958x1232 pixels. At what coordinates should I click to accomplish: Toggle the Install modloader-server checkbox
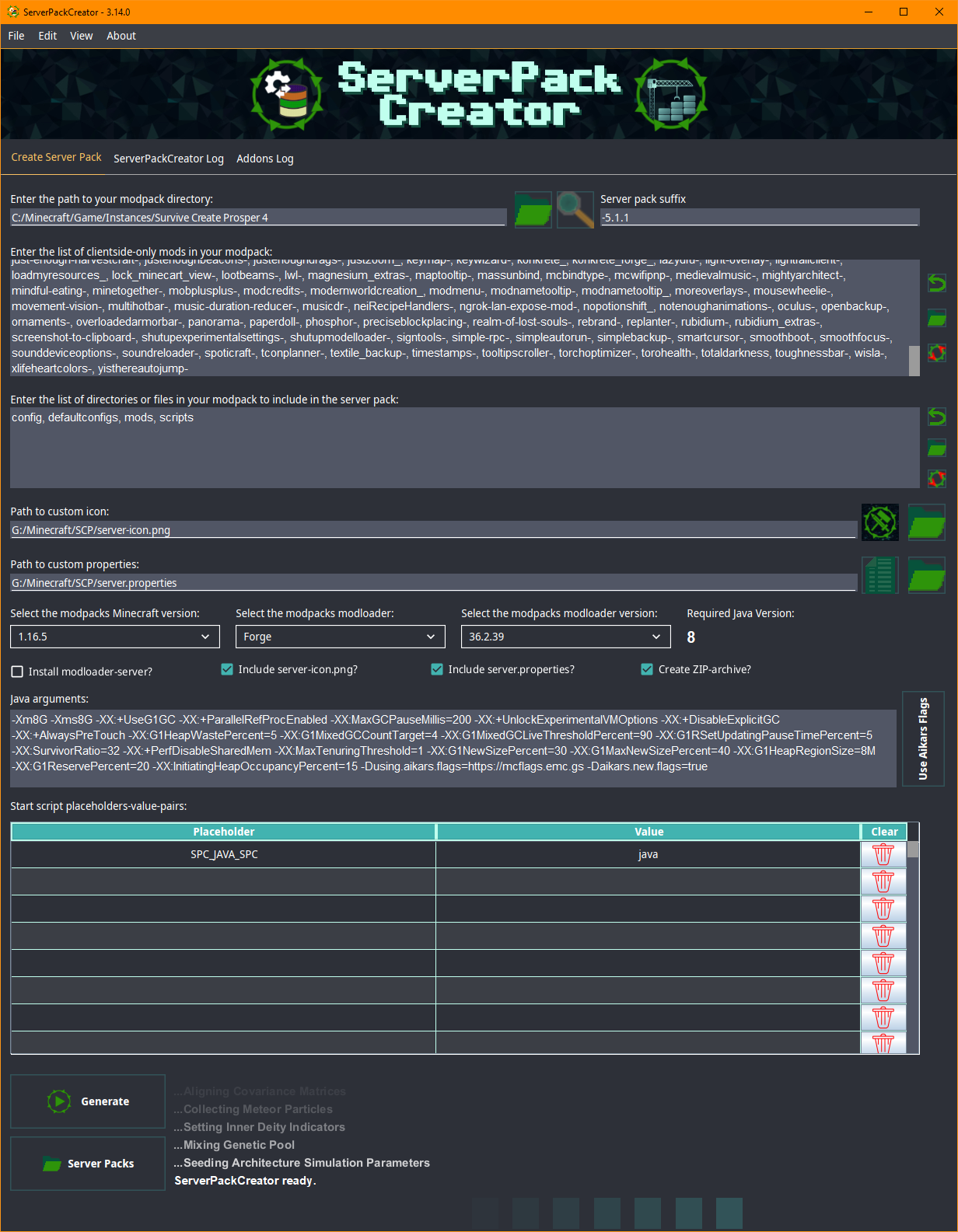pyautogui.click(x=17, y=672)
